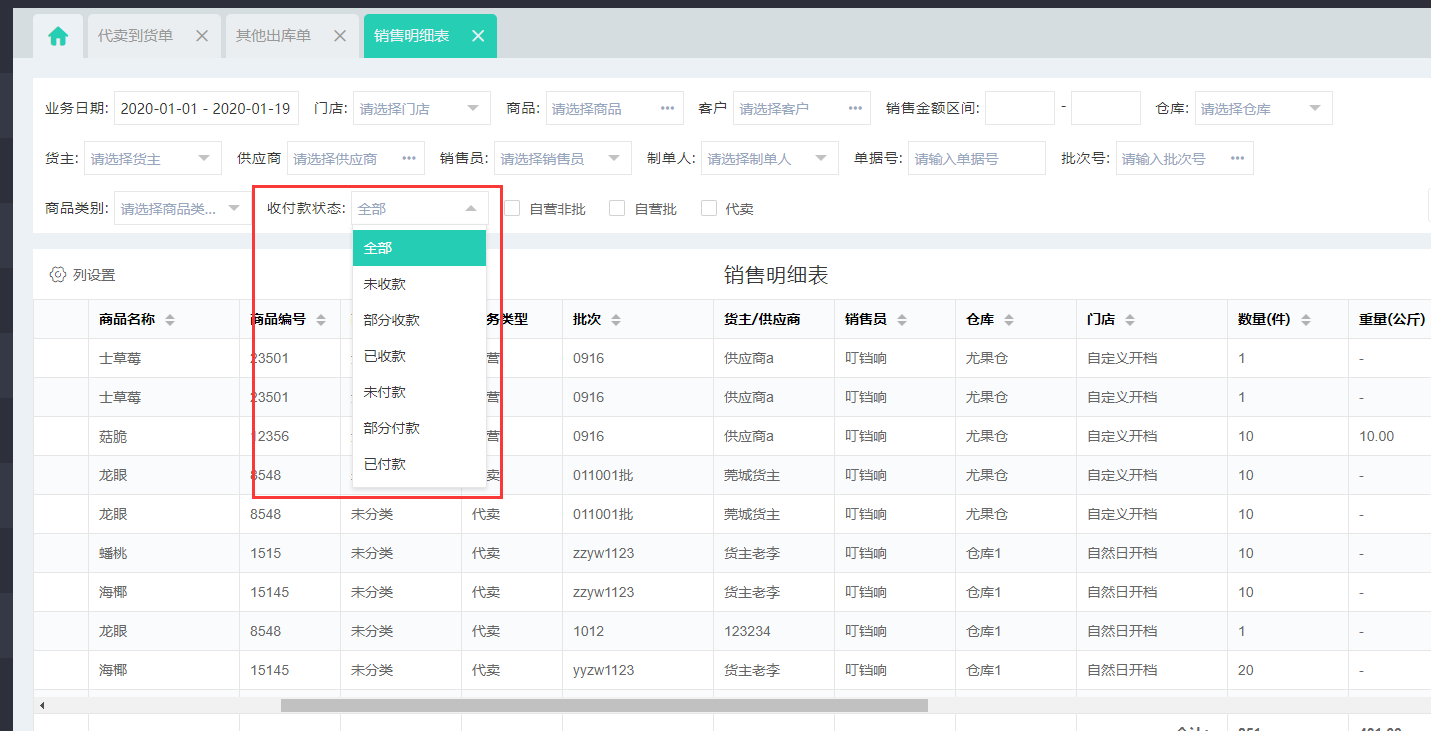Open 批次号 picker ellipsis icon
Screen dimensions: 1431x731
pyautogui.click(x=1237, y=158)
